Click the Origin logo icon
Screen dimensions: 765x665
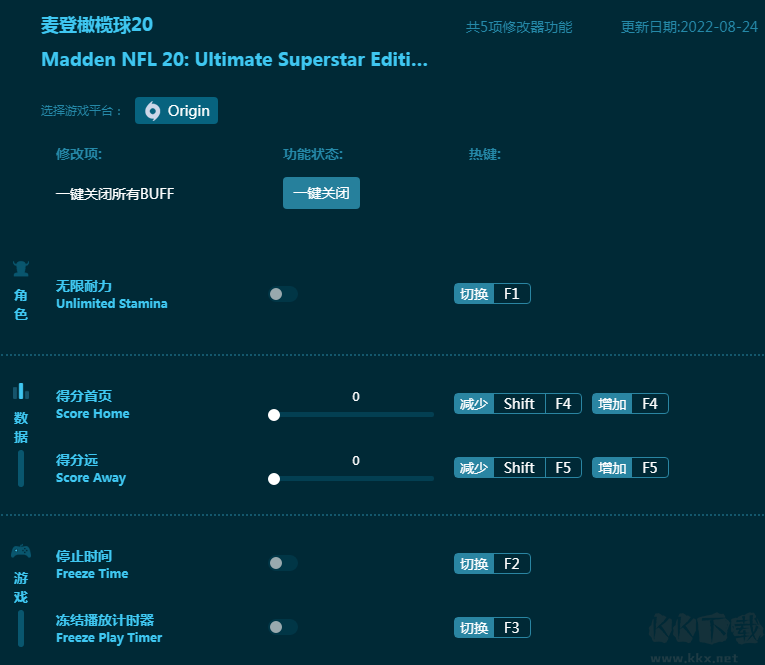coord(152,111)
